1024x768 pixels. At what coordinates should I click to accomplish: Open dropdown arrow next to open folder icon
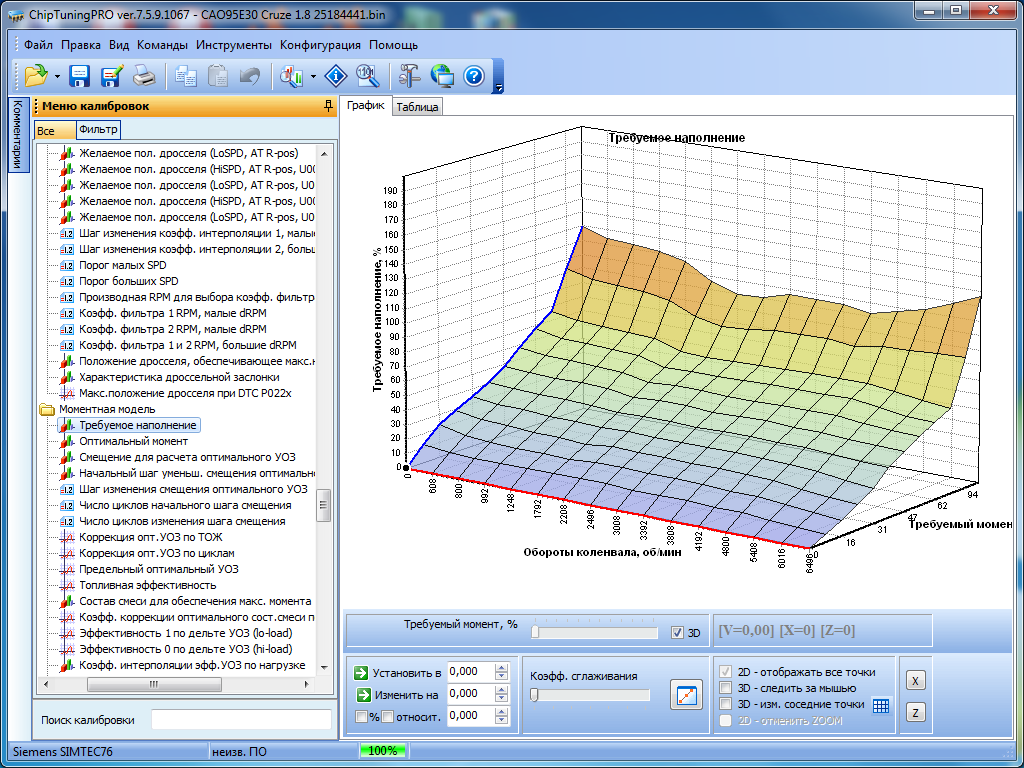click(57, 76)
